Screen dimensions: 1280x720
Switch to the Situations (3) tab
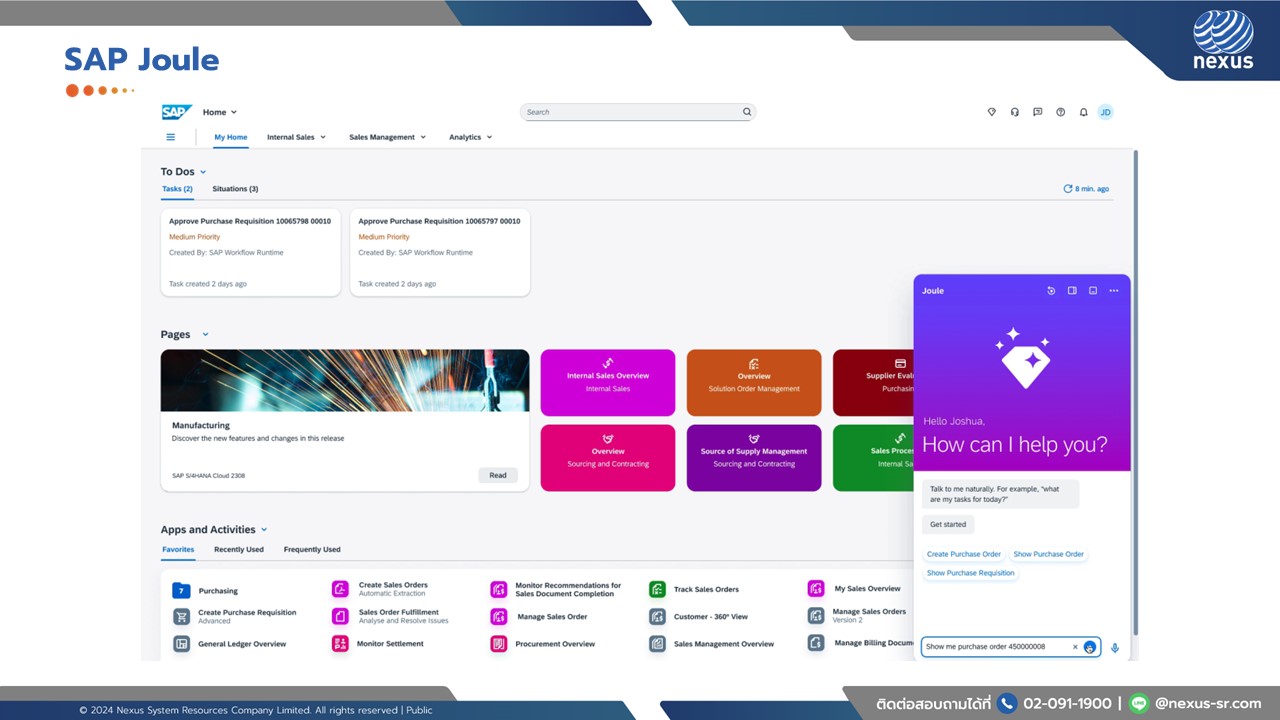[235, 188]
